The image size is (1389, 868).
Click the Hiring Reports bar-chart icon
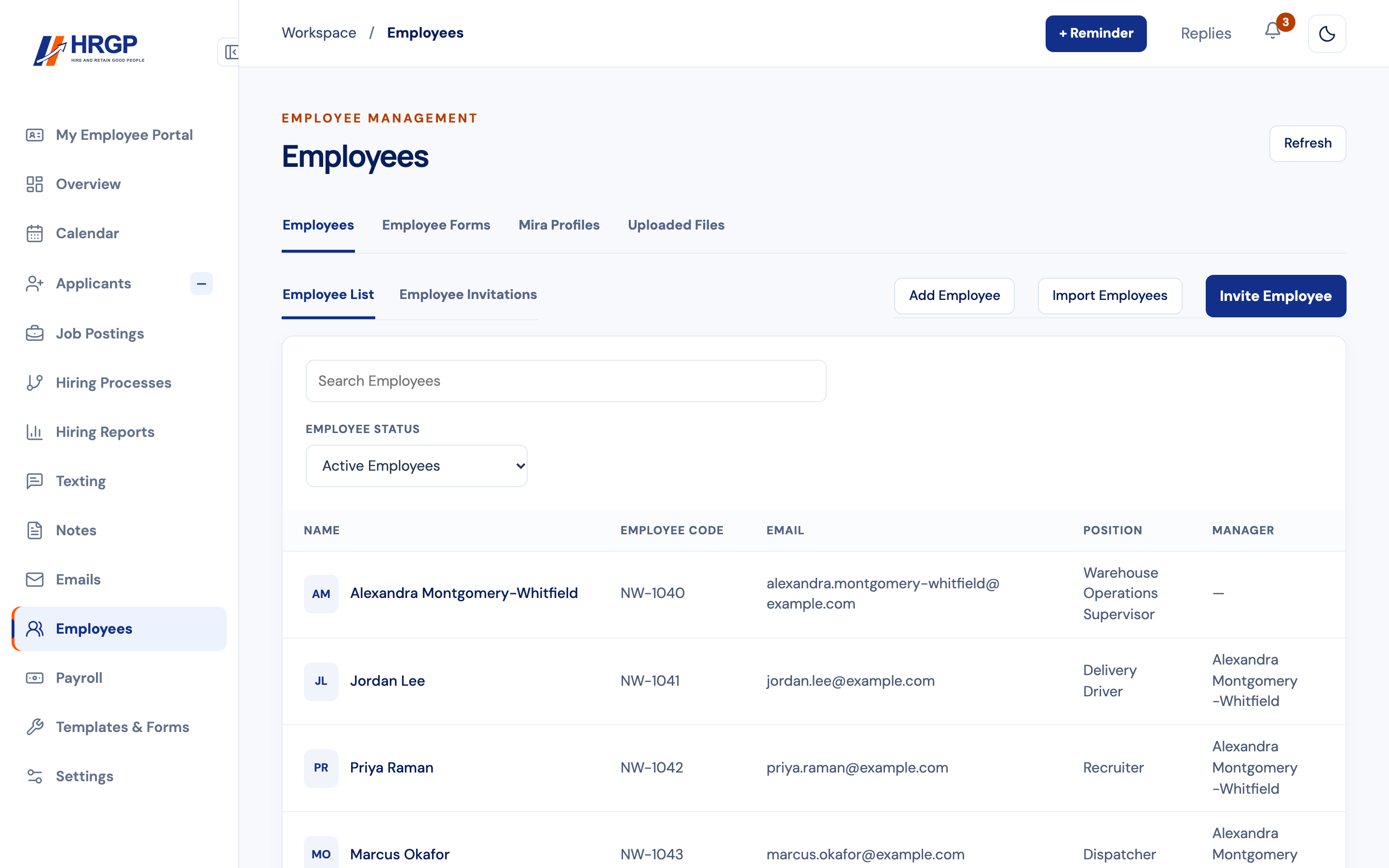point(34,432)
